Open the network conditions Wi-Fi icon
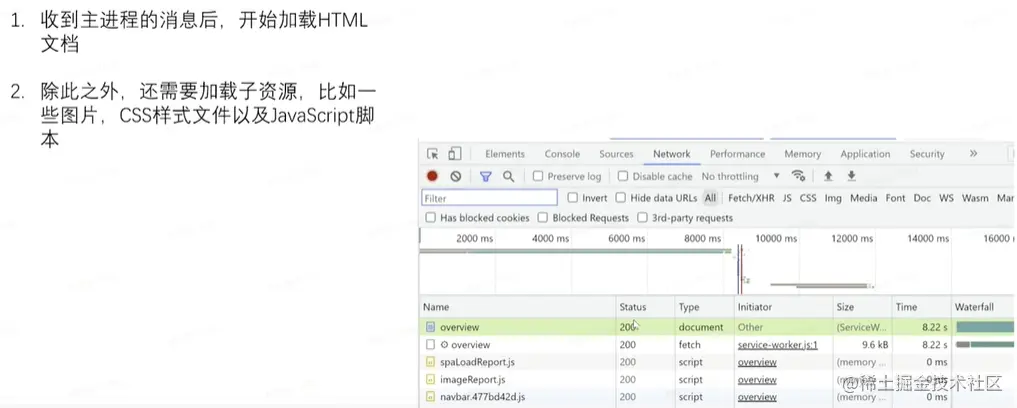1017x408 pixels. tap(798, 176)
